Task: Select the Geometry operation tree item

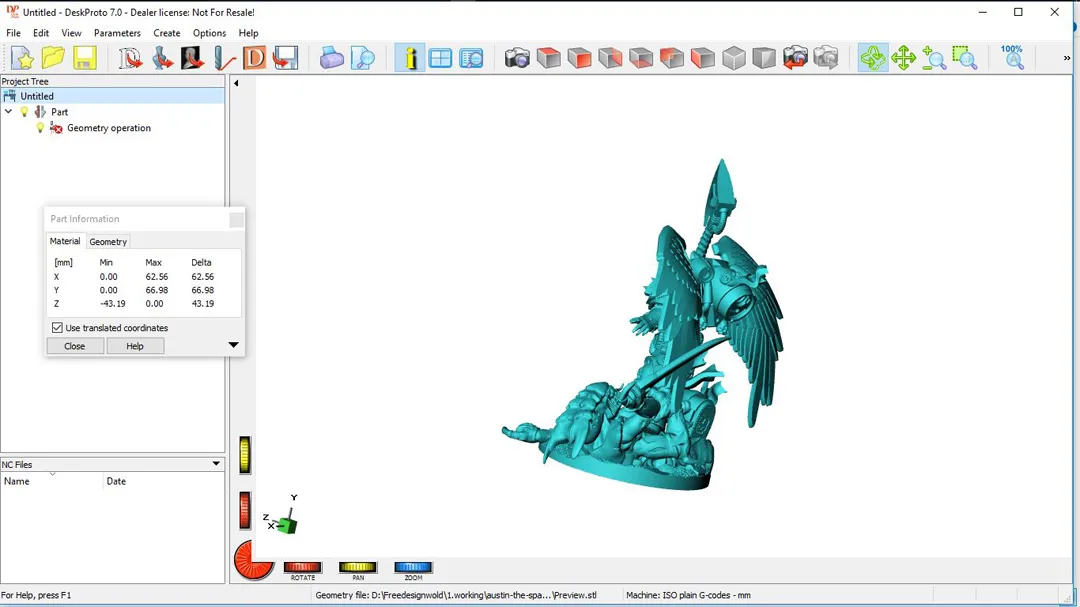Action: 109,127
